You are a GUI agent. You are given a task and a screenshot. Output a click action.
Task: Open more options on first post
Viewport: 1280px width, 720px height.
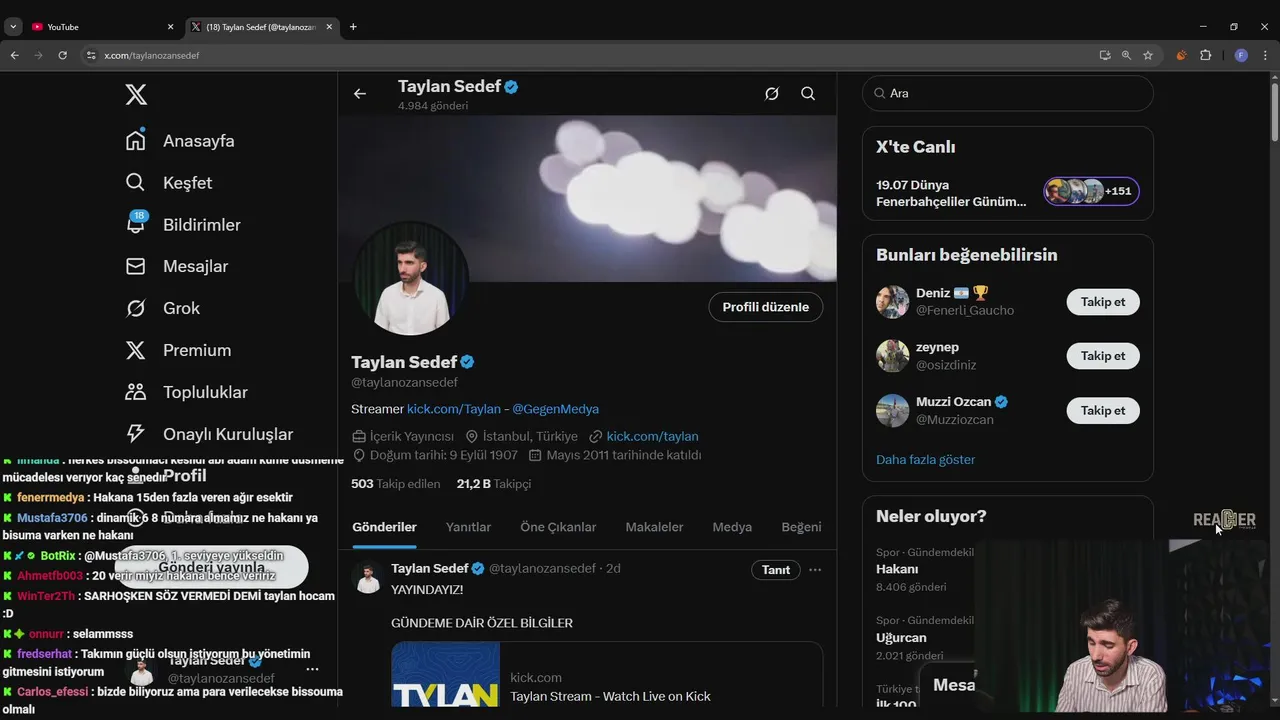click(815, 570)
